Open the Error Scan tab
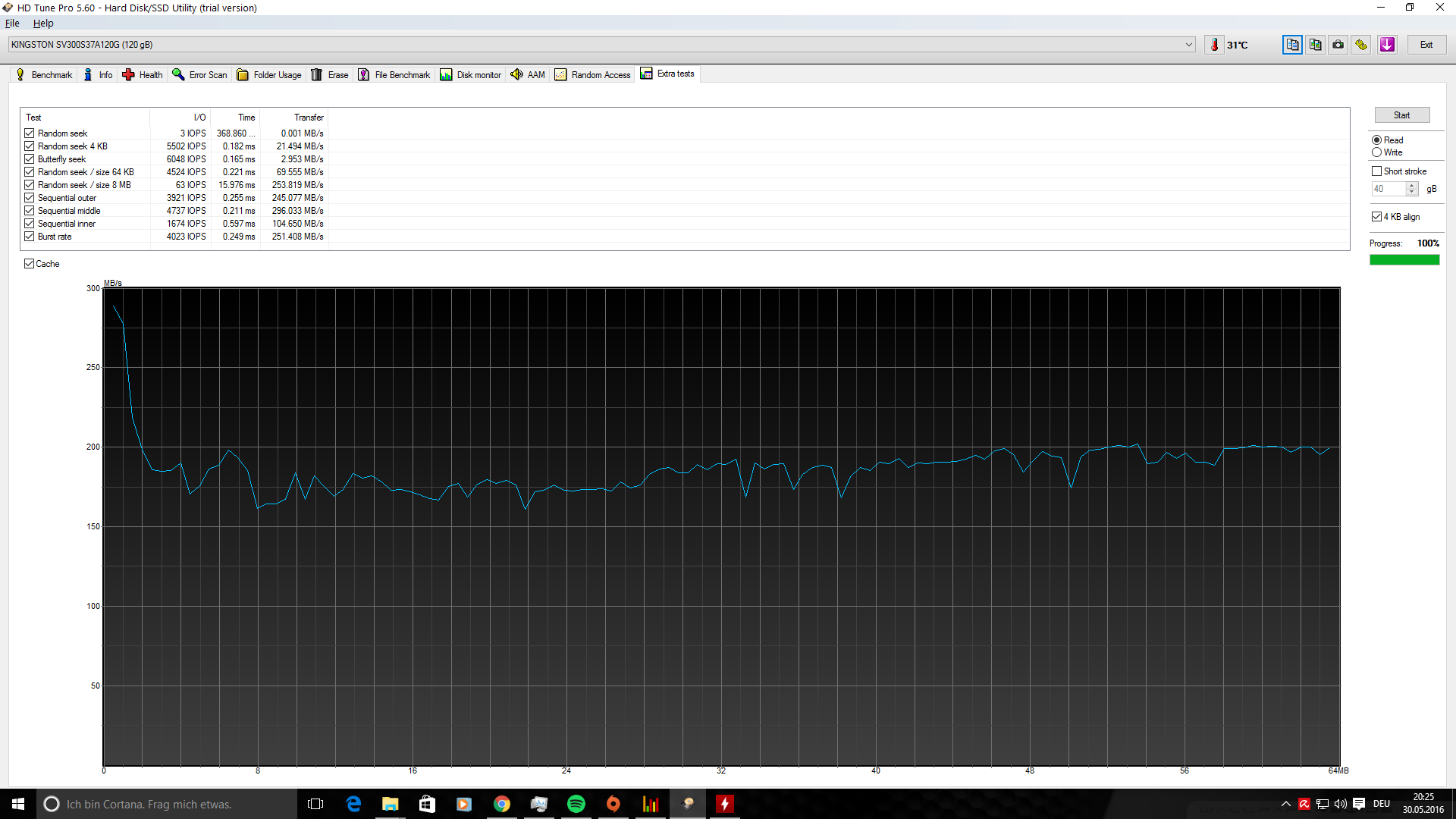Viewport: 1456px width, 819px height. [x=199, y=74]
